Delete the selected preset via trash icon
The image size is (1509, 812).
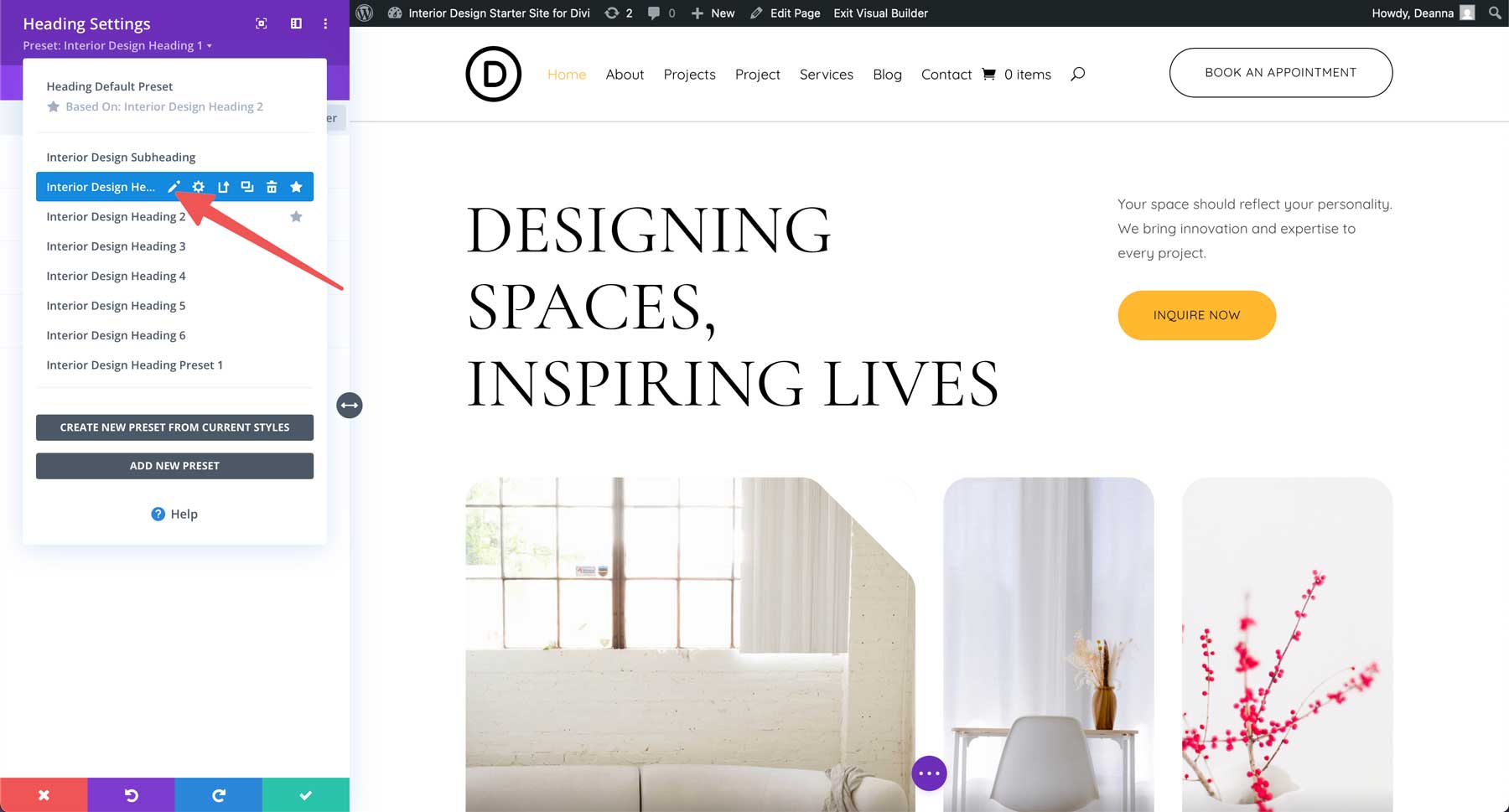[272, 186]
